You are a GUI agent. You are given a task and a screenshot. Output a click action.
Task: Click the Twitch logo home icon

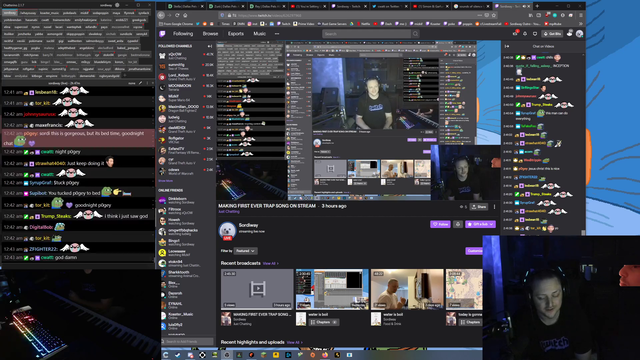click(x=162, y=34)
